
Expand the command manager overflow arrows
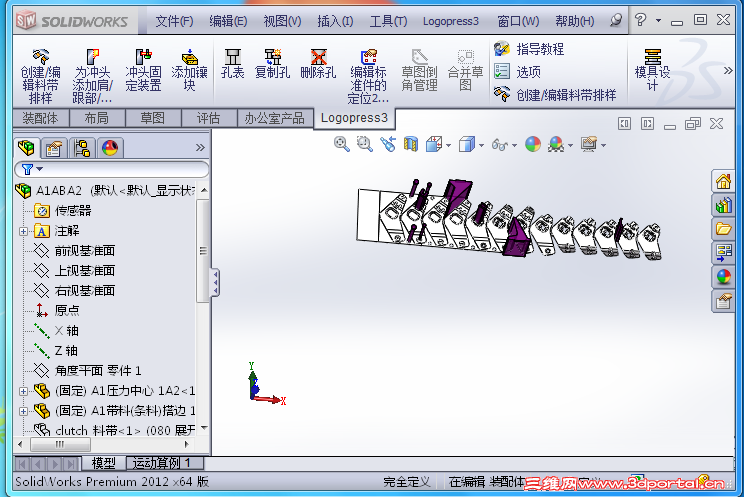pyautogui.click(x=728, y=71)
